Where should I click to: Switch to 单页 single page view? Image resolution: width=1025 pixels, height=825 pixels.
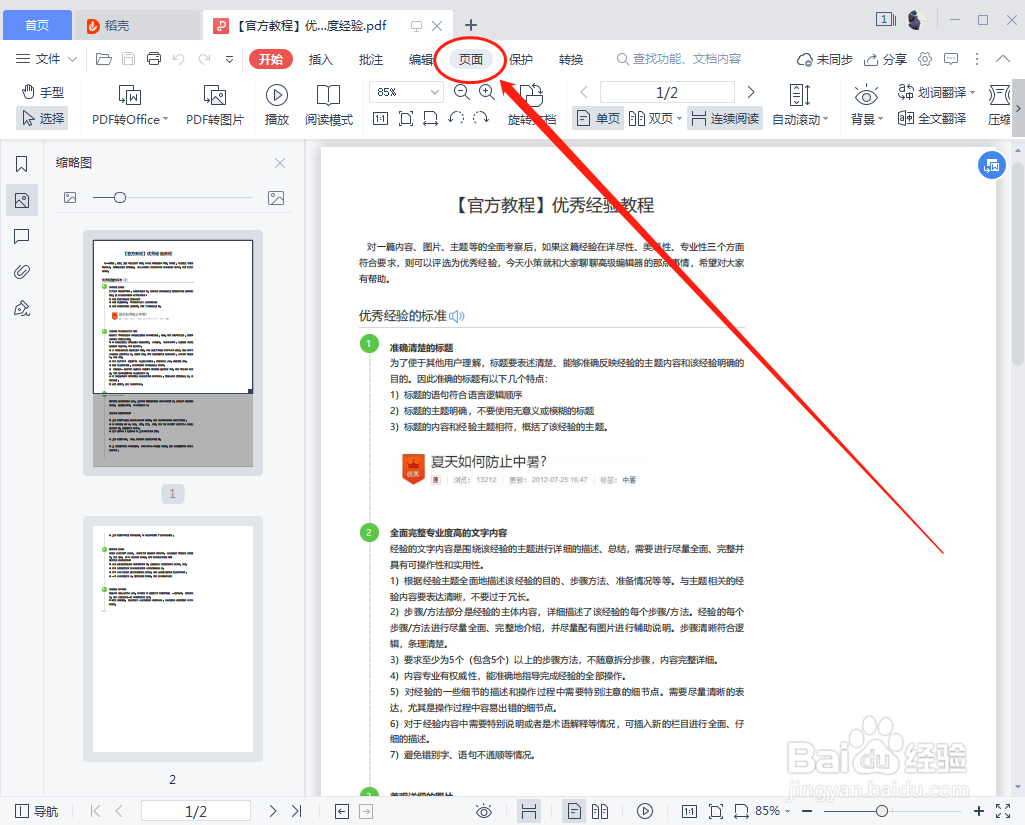597,118
